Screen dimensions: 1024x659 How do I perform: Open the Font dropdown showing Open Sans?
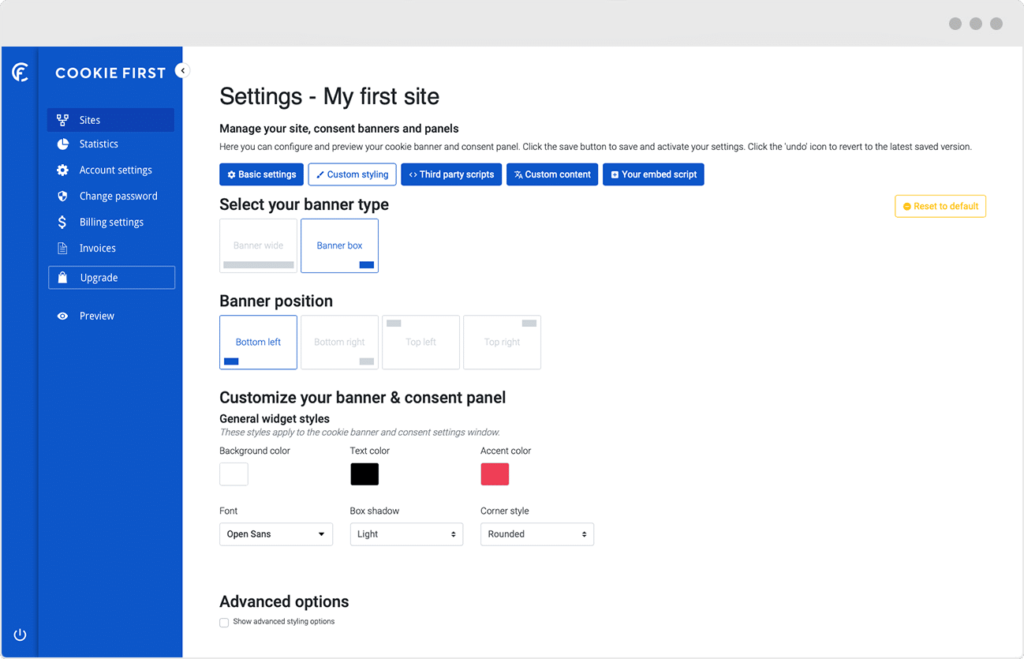(275, 534)
